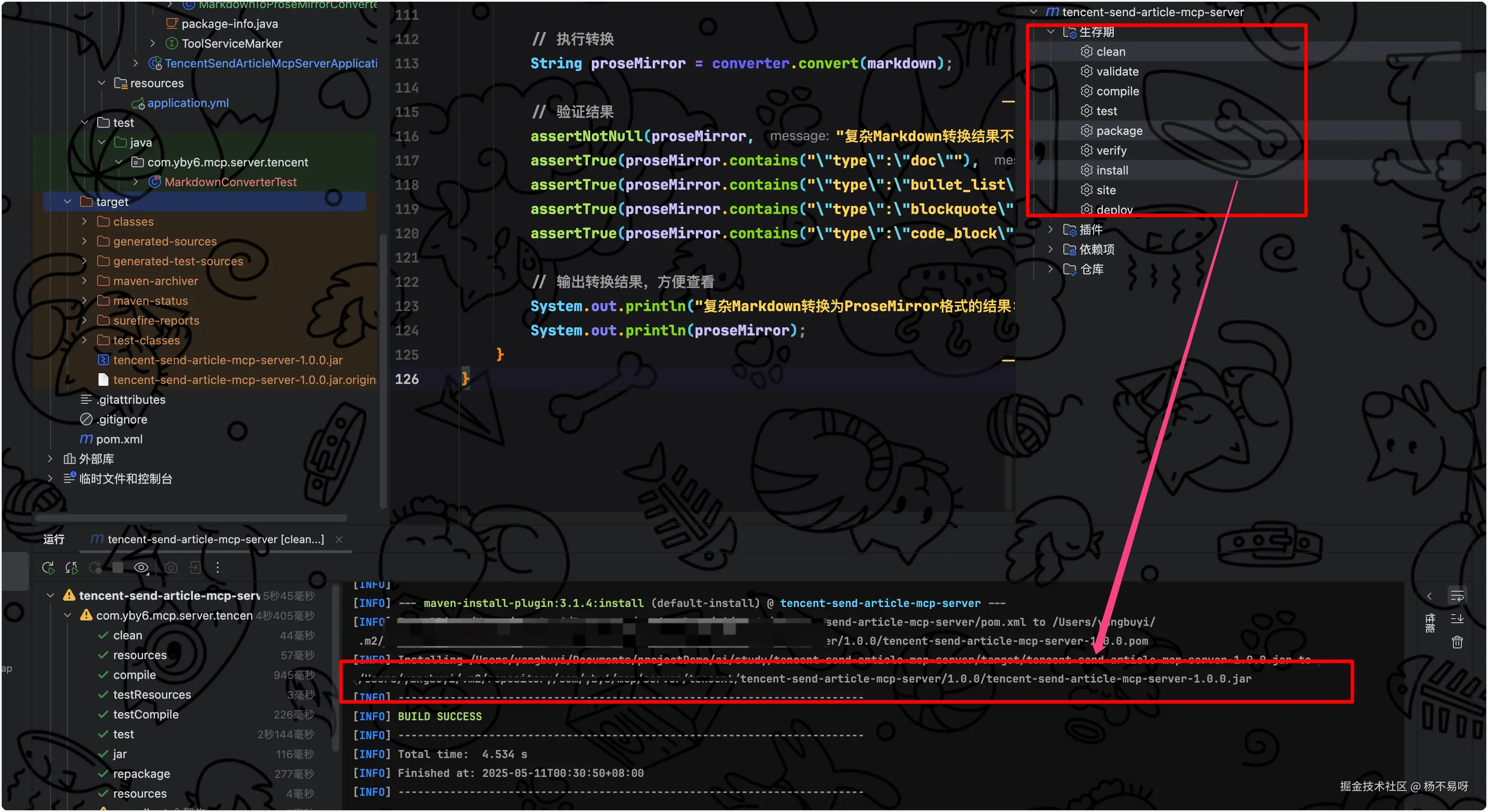
Task: Click the Stop square button in Run toolbar
Action: pos(118,568)
